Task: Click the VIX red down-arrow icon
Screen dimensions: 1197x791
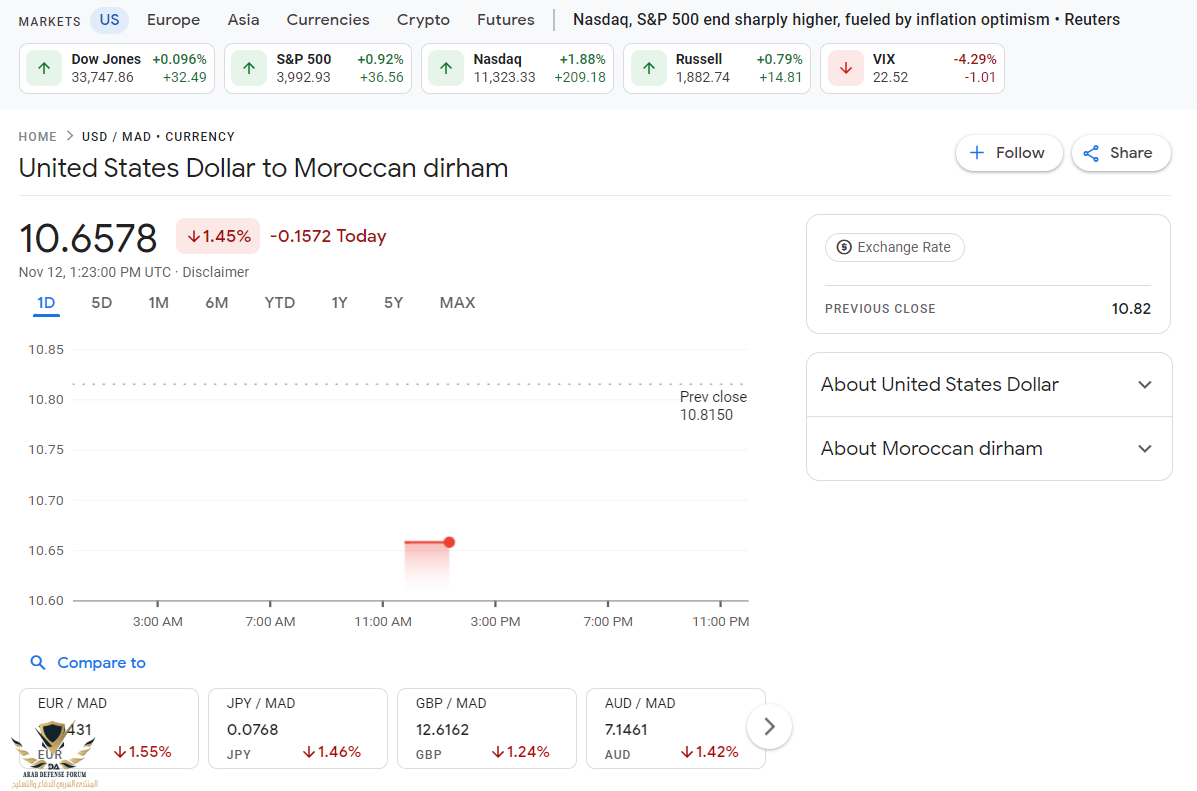Action: (x=846, y=68)
